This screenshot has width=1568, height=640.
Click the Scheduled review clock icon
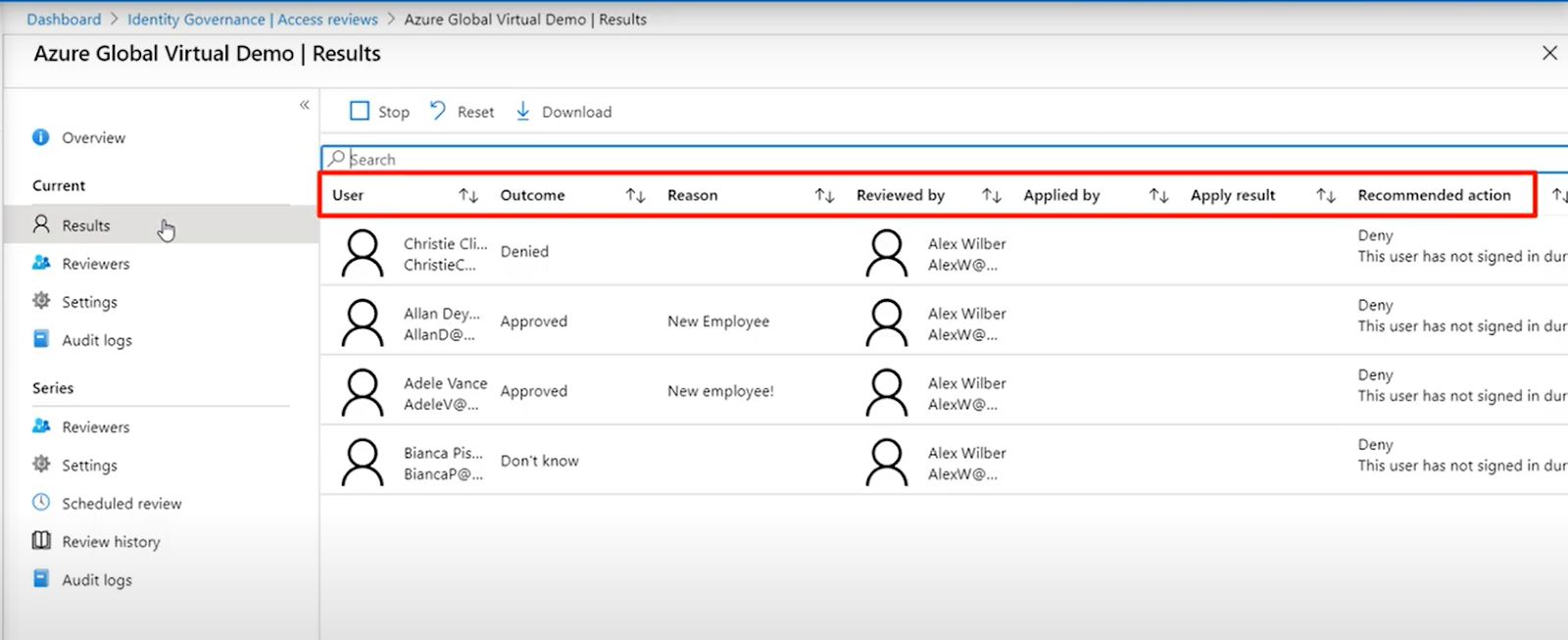coord(41,503)
